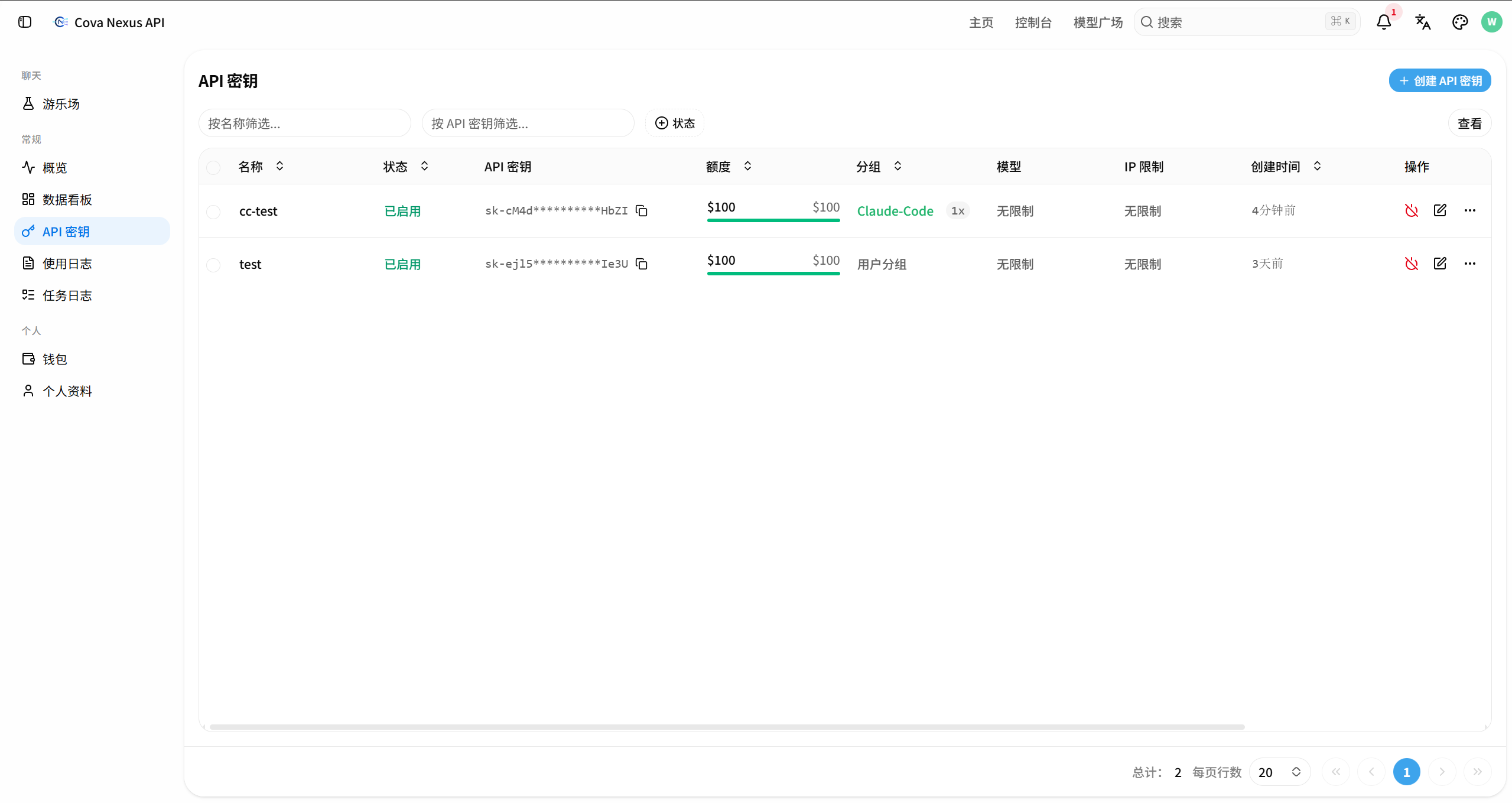
Task: Select all rows checkbox in header
Action: pyautogui.click(x=213, y=168)
